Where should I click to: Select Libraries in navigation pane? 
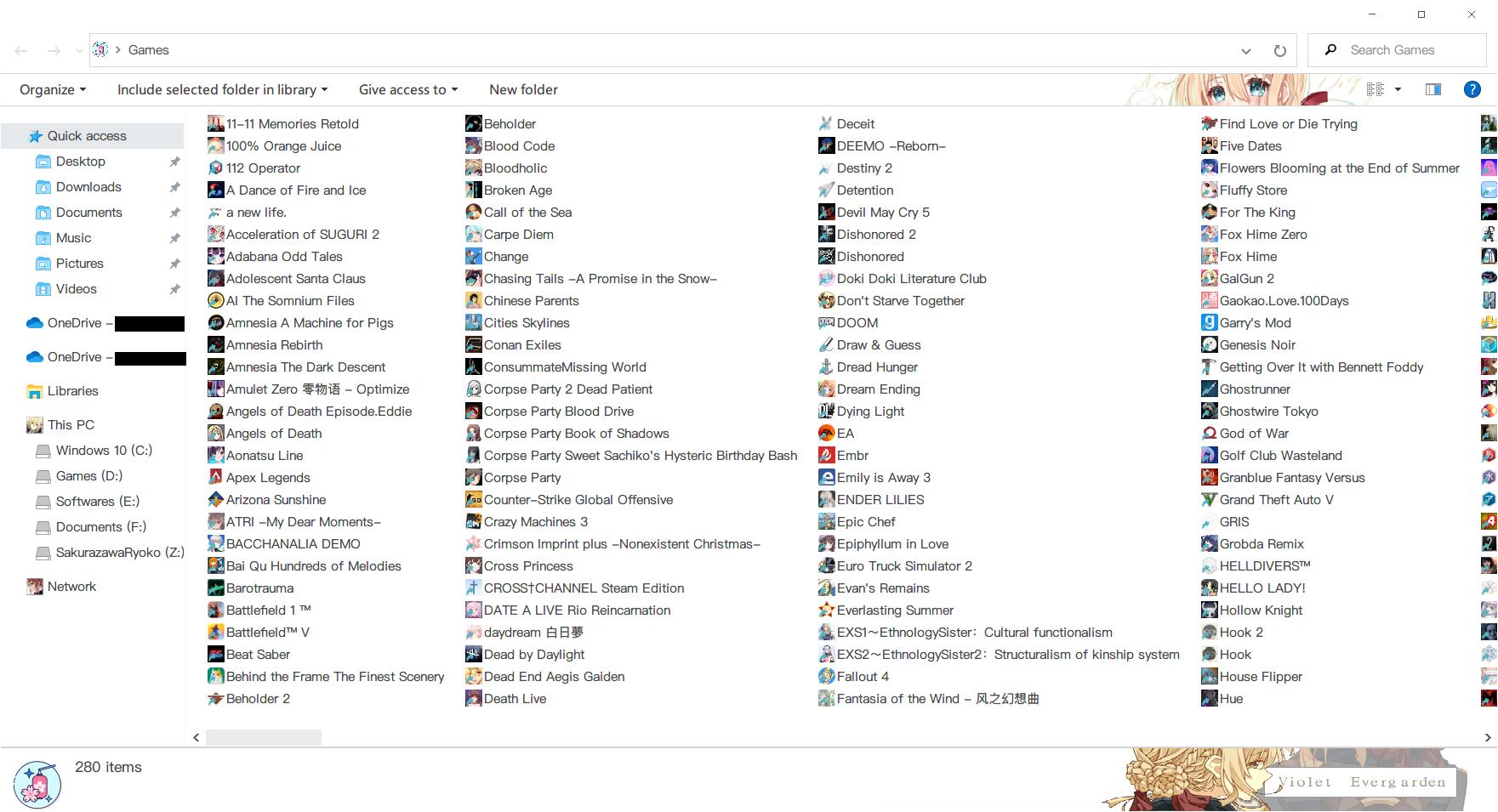tap(72, 391)
